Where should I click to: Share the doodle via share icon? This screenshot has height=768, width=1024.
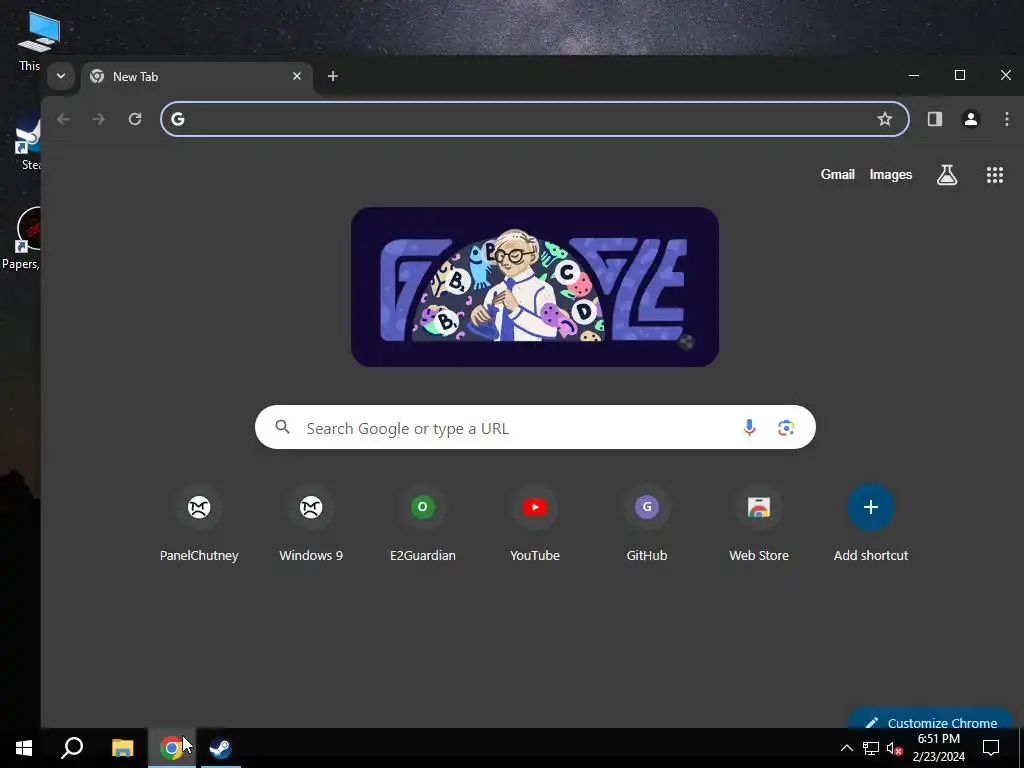(x=686, y=342)
